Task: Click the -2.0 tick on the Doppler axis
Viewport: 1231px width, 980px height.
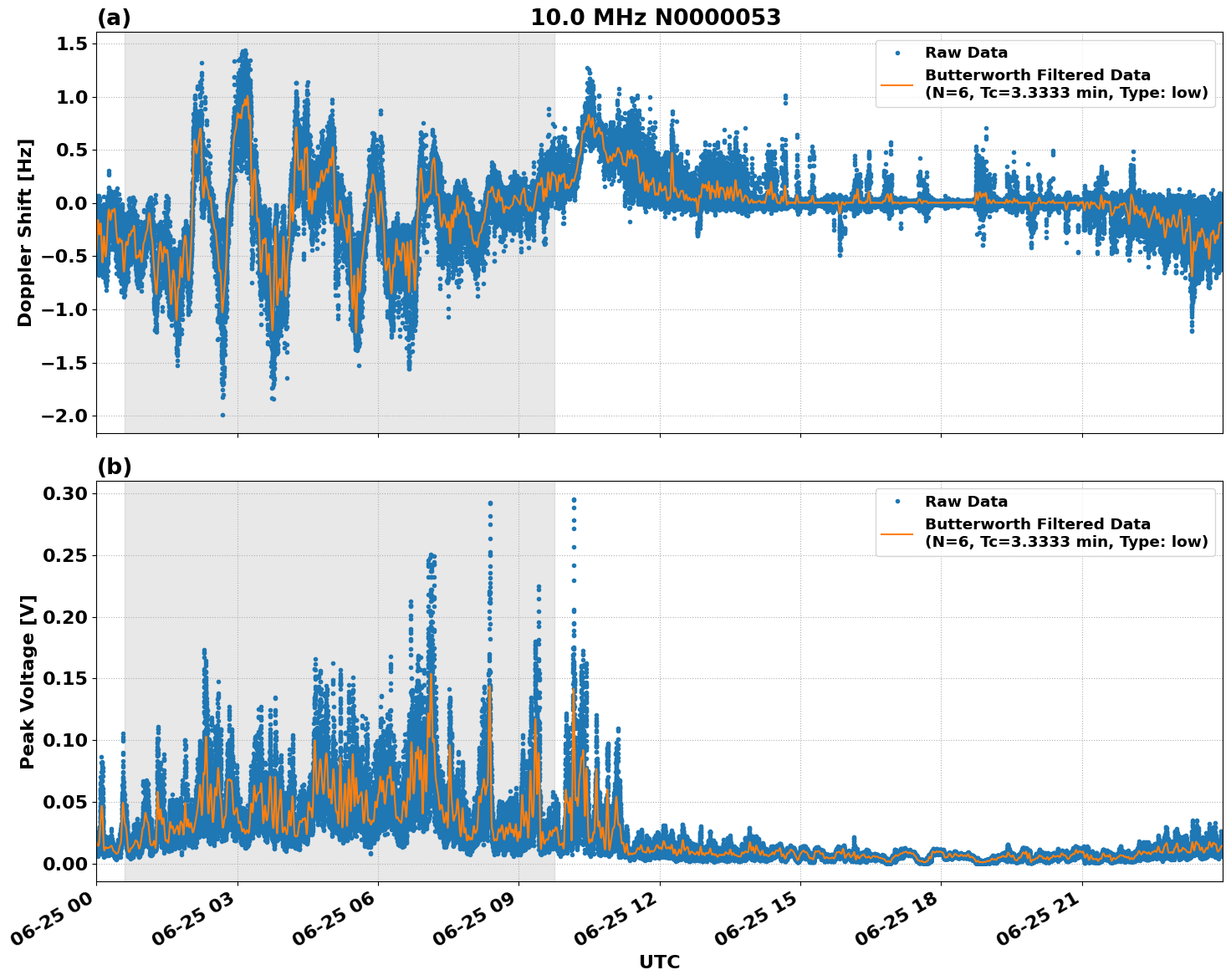Action: [x=64, y=414]
